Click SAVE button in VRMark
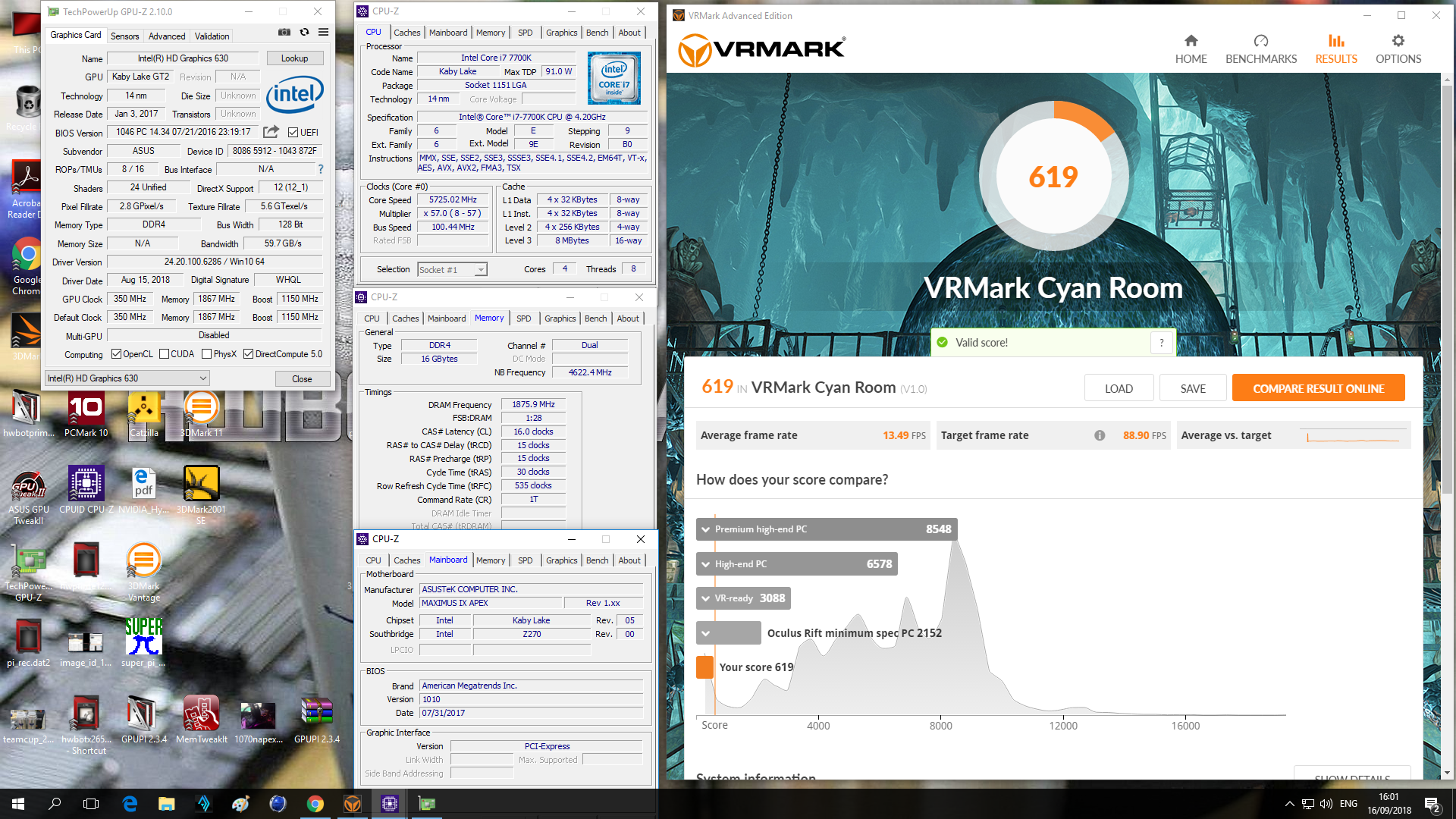Image resolution: width=1456 pixels, height=819 pixels. [1192, 388]
